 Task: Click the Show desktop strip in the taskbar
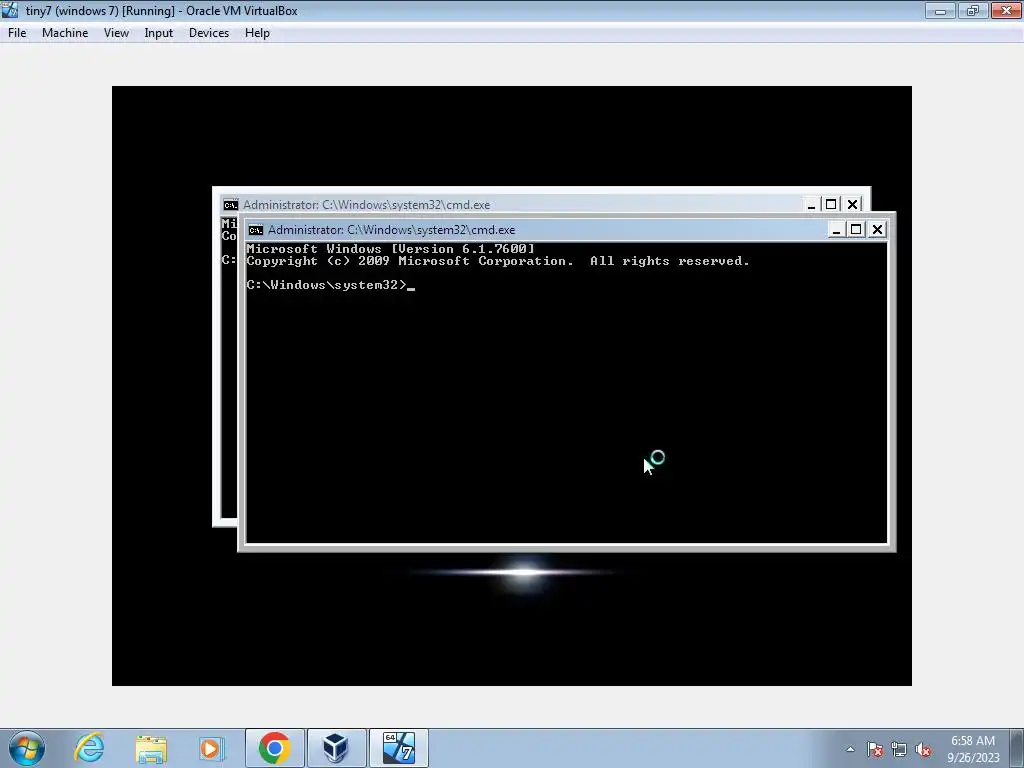coord(1017,748)
